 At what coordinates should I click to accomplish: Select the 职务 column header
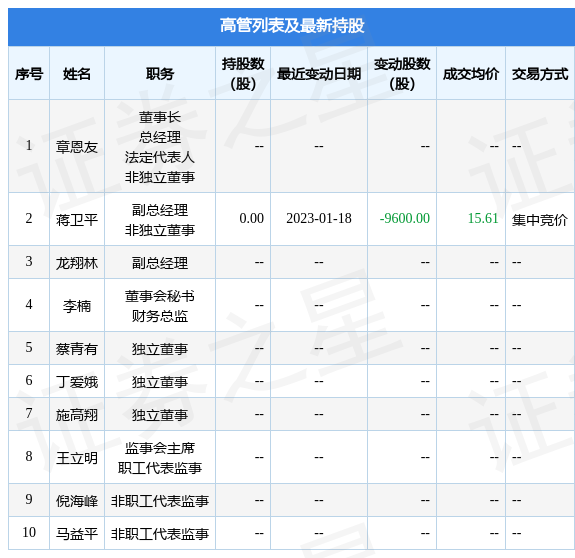tap(160, 74)
